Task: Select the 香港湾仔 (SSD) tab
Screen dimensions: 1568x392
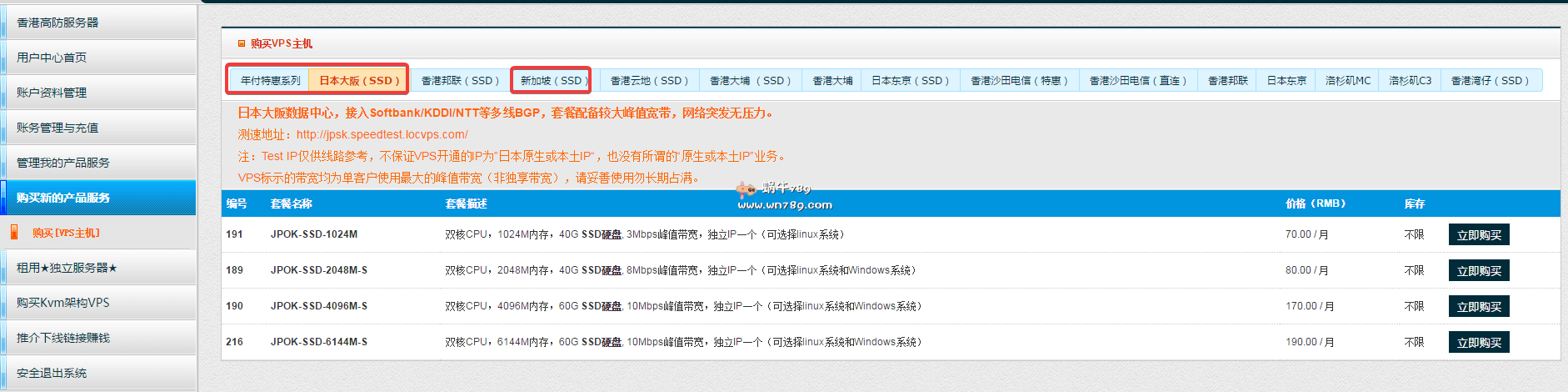Action: (1490, 81)
